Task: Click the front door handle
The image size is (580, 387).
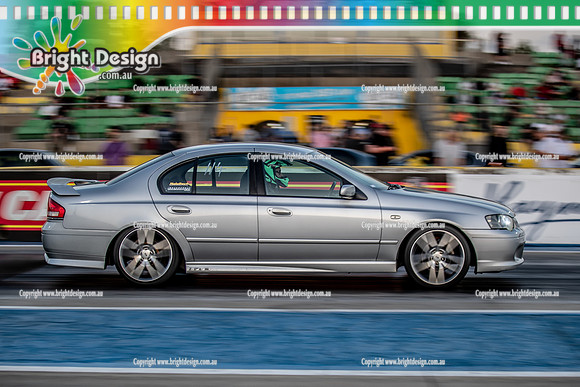Action: pos(280,212)
